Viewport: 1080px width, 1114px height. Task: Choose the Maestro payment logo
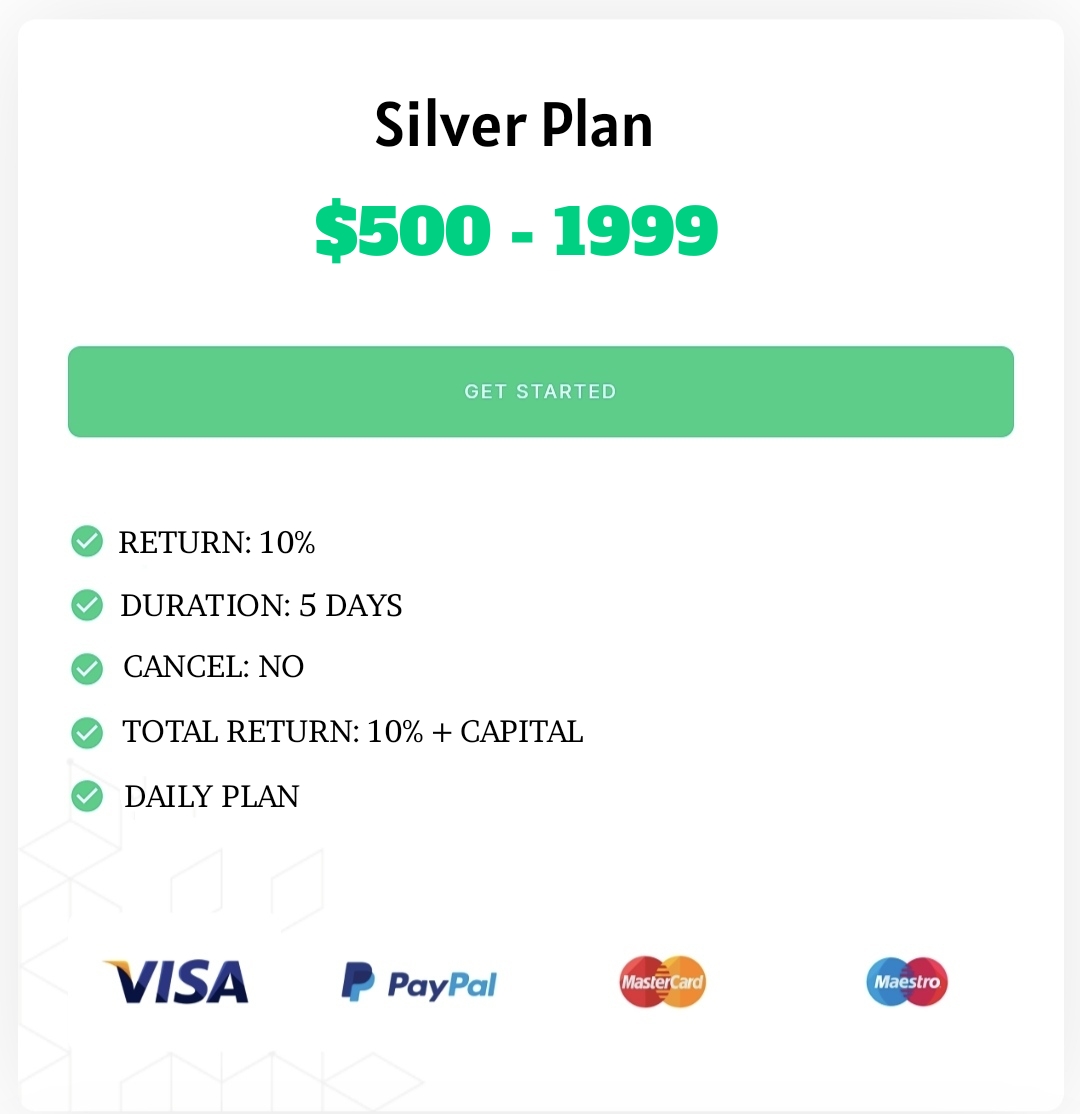(x=907, y=982)
